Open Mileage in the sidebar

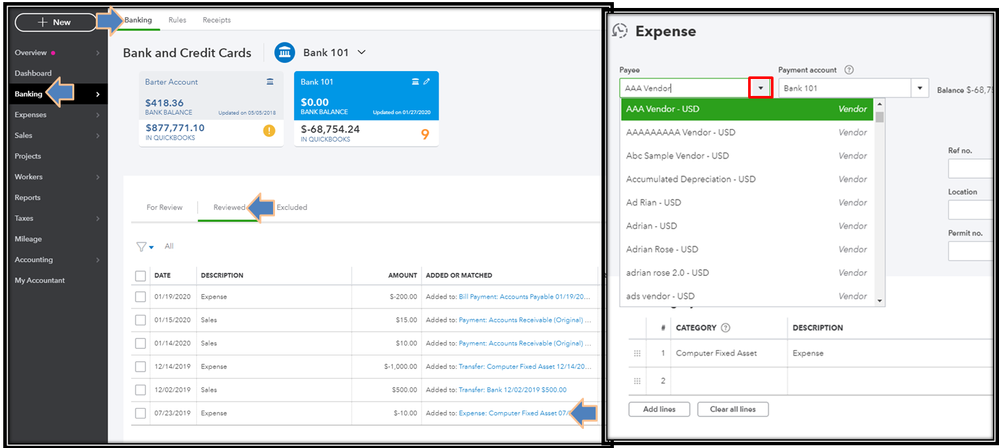28,239
